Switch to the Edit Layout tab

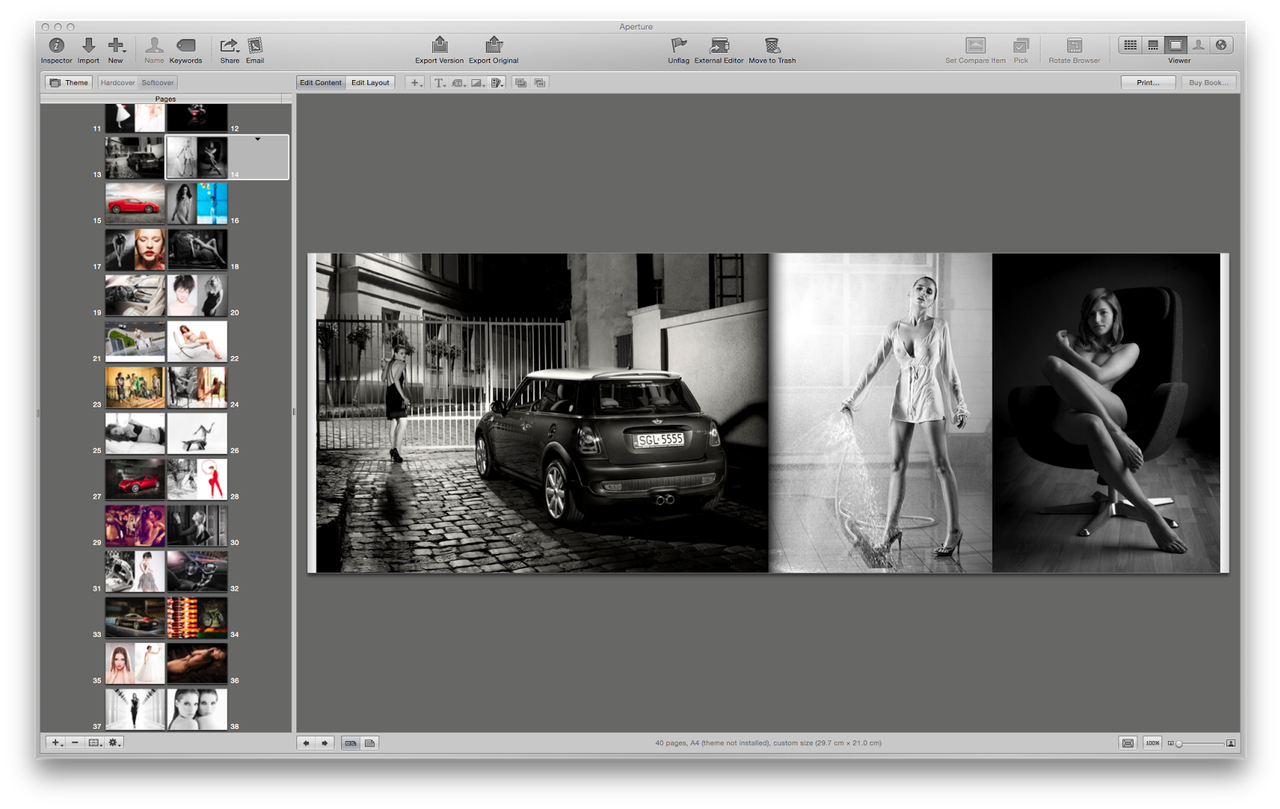pos(370,82)
